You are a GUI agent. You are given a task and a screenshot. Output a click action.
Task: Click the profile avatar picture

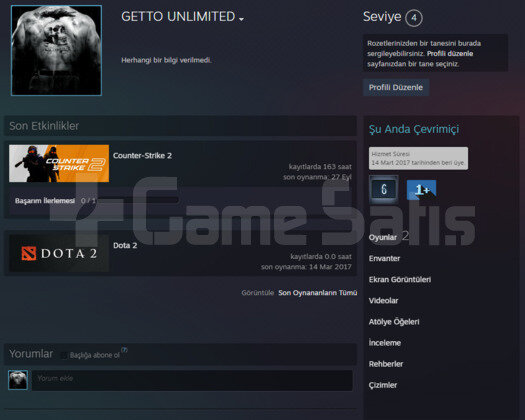pyautogui.click(x=56, y=51)
